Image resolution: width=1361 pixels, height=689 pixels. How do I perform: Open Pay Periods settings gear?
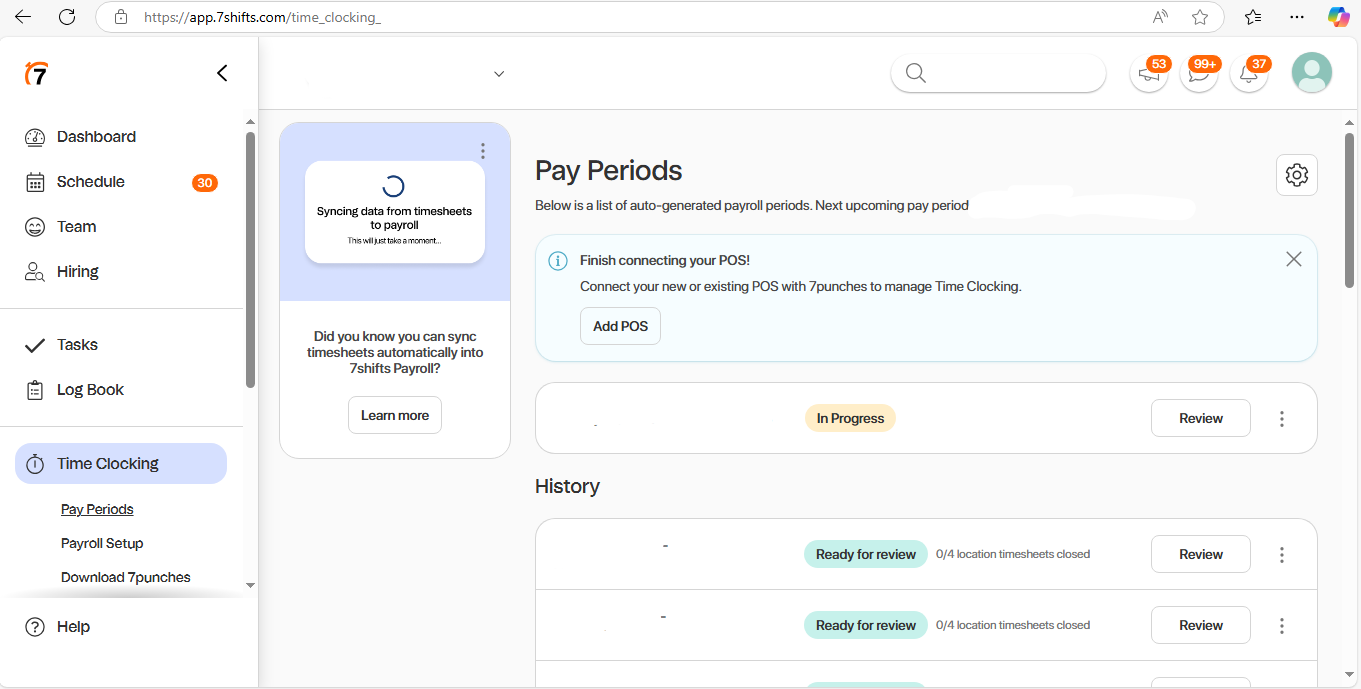tap(1297, 175)
